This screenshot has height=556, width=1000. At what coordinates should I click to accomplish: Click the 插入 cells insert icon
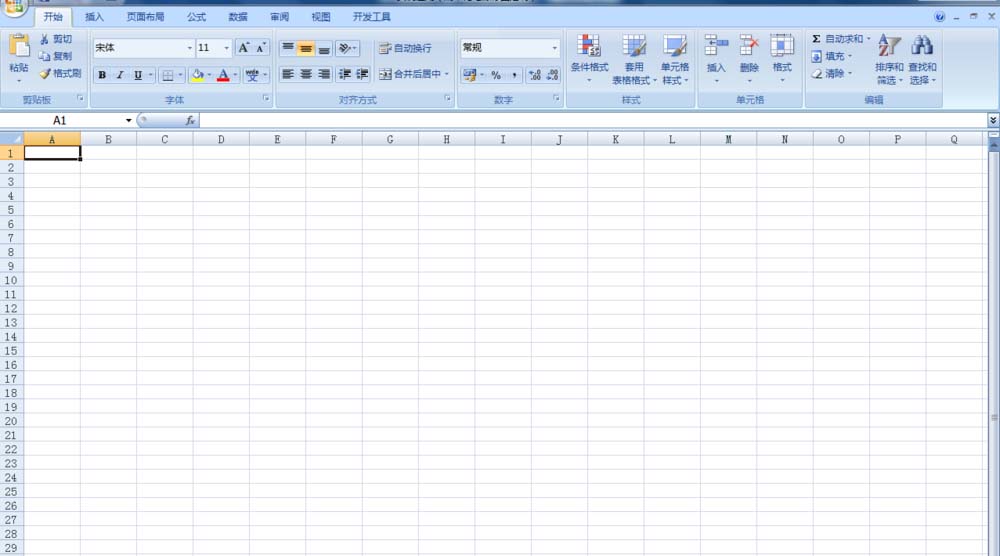pos(716,46)
